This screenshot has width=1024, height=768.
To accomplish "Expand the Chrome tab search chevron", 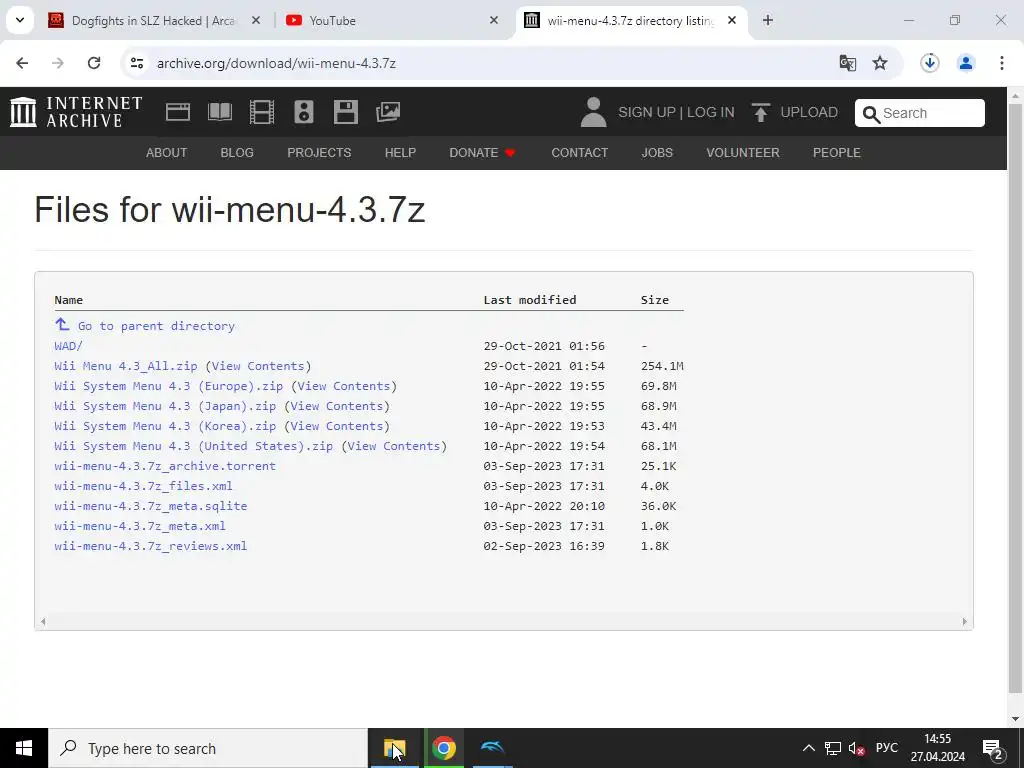I will click(x=20, y=20).
